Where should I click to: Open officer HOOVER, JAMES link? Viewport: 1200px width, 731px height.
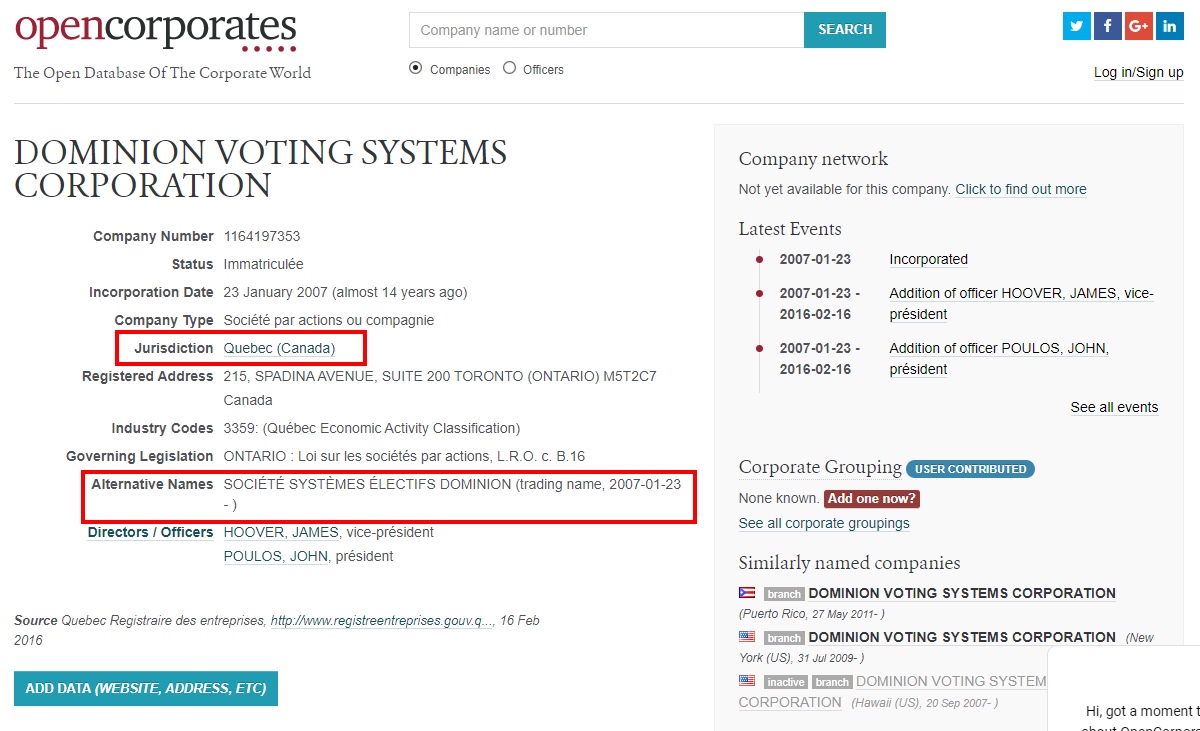pos(281,532)
